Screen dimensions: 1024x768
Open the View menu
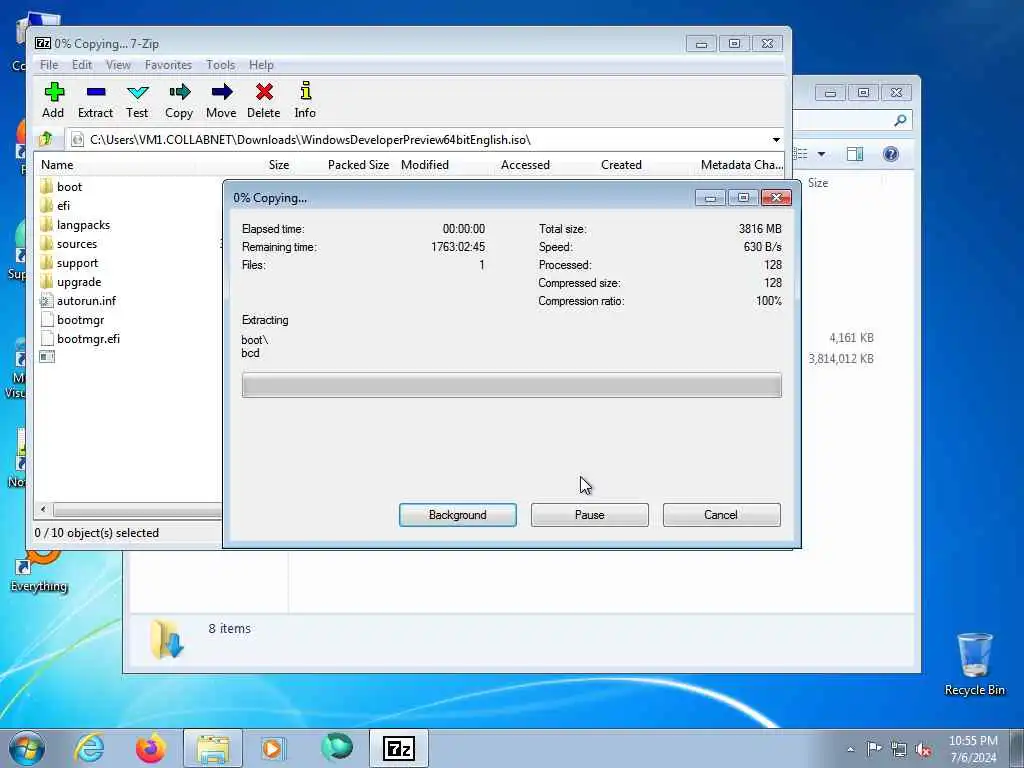click(118, 65)
